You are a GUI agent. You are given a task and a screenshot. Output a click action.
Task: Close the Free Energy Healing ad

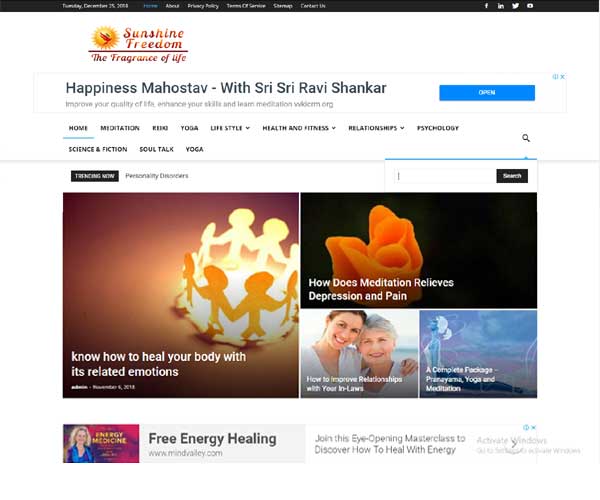point(533,427)
